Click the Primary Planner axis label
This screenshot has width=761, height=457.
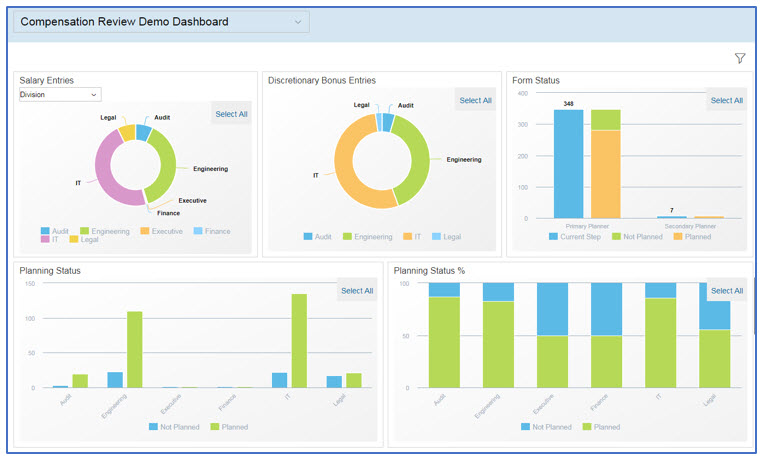[587, 226]
